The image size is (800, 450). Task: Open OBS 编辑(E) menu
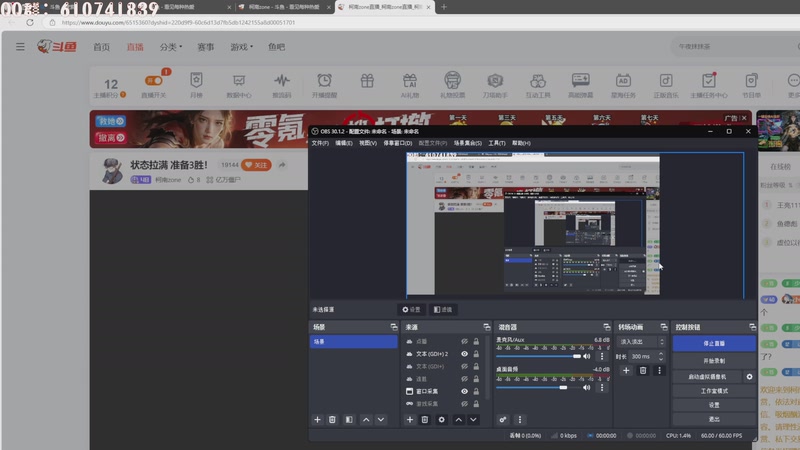pos(344,143)
